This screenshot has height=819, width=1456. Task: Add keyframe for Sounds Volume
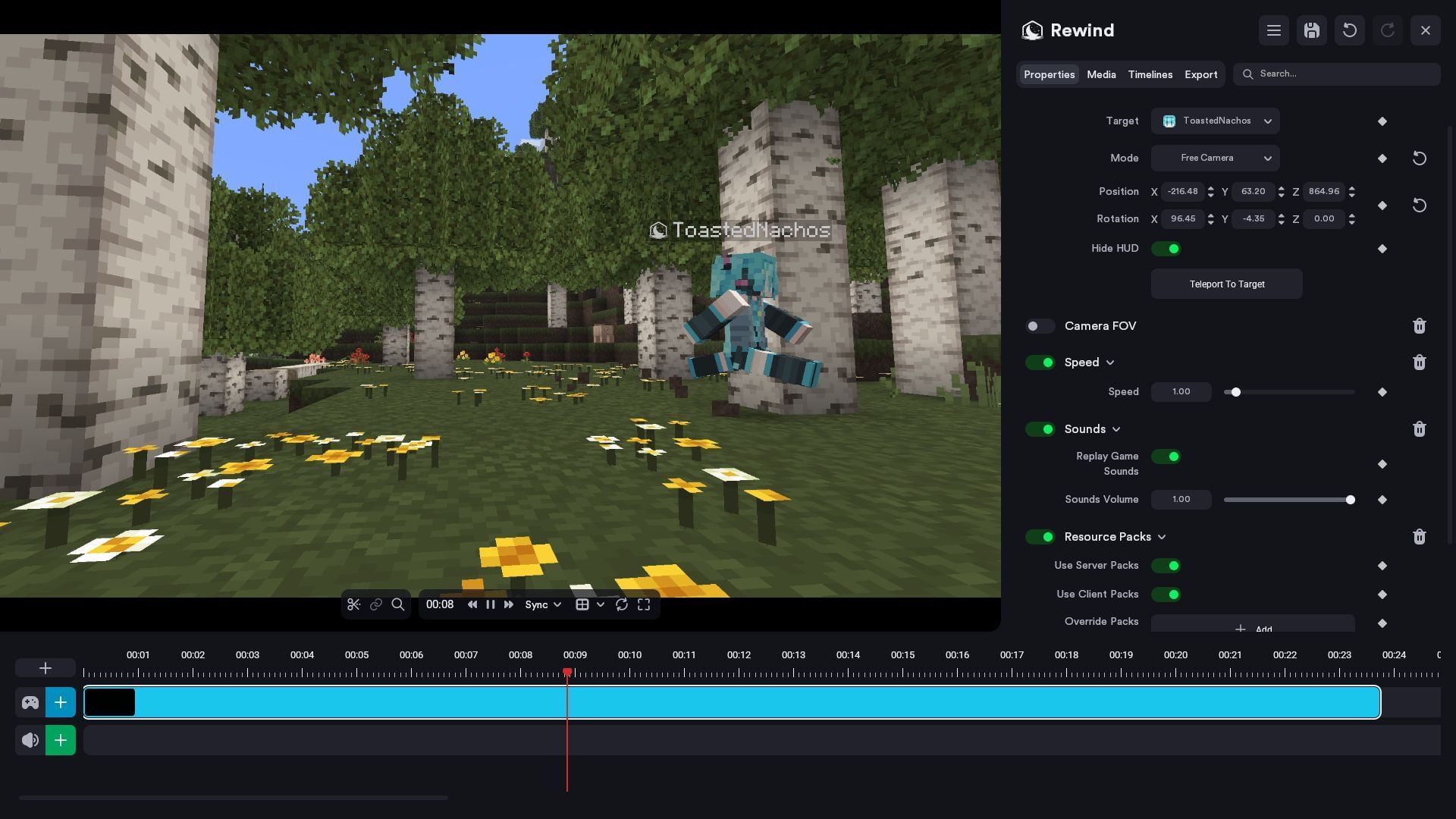point(1382,500)
